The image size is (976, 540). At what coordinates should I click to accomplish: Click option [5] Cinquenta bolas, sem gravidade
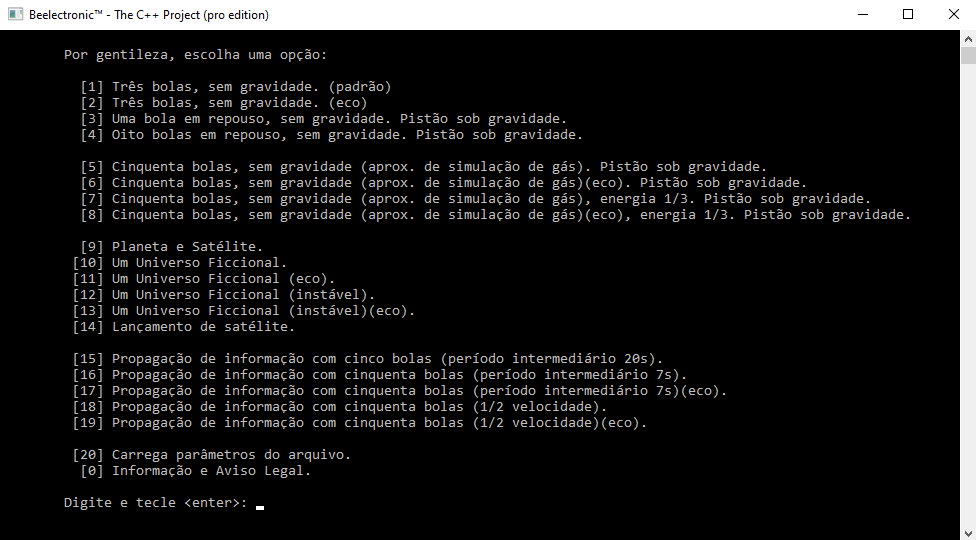tap(439, 167)
